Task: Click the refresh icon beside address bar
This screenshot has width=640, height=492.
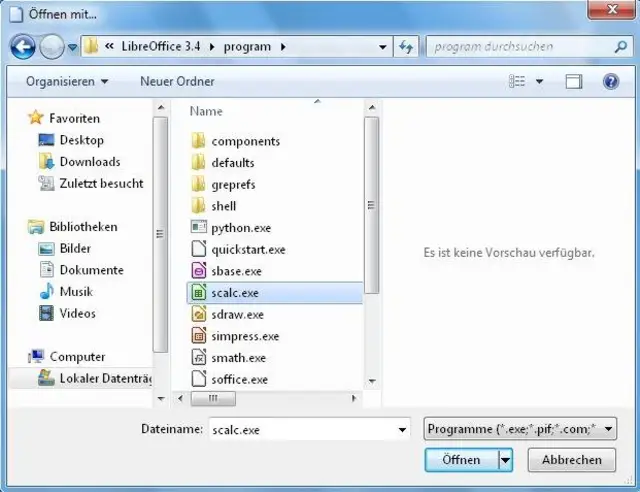Action: click(406, 47)
